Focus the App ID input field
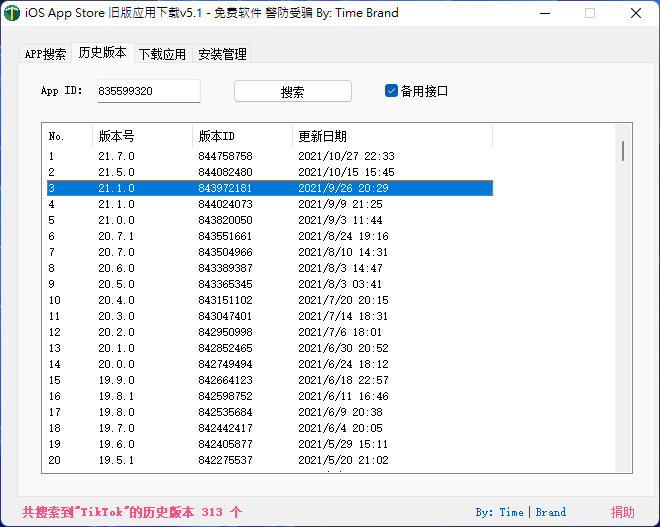660x527 pixels. pos(149,91)
